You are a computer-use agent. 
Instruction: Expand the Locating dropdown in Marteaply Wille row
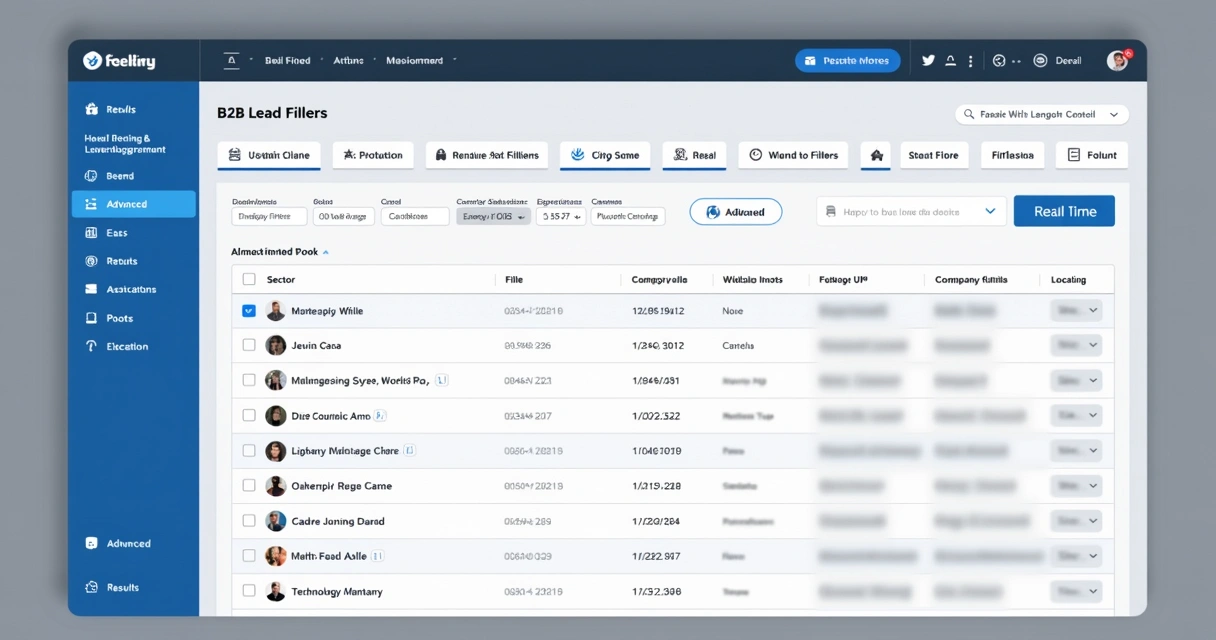click(1076, 311)
